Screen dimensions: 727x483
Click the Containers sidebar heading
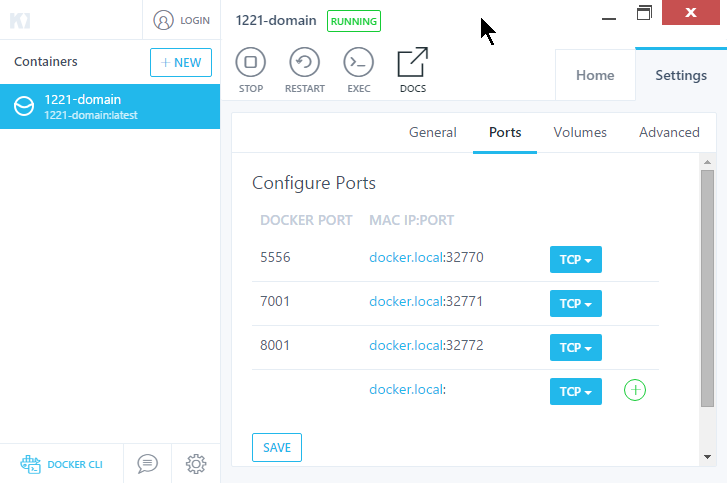[45, 62]
